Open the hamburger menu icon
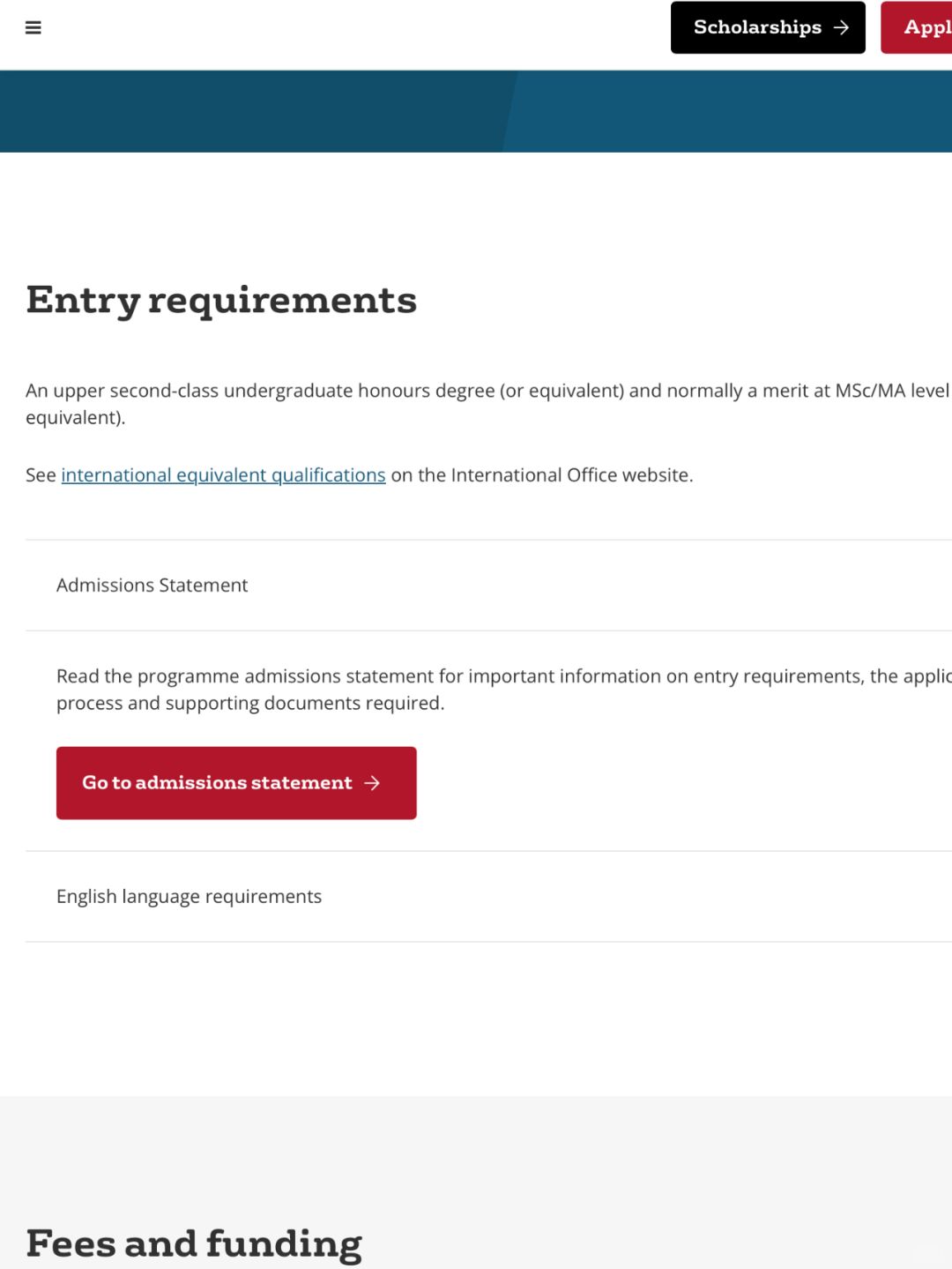 click(x=33, y=27)
